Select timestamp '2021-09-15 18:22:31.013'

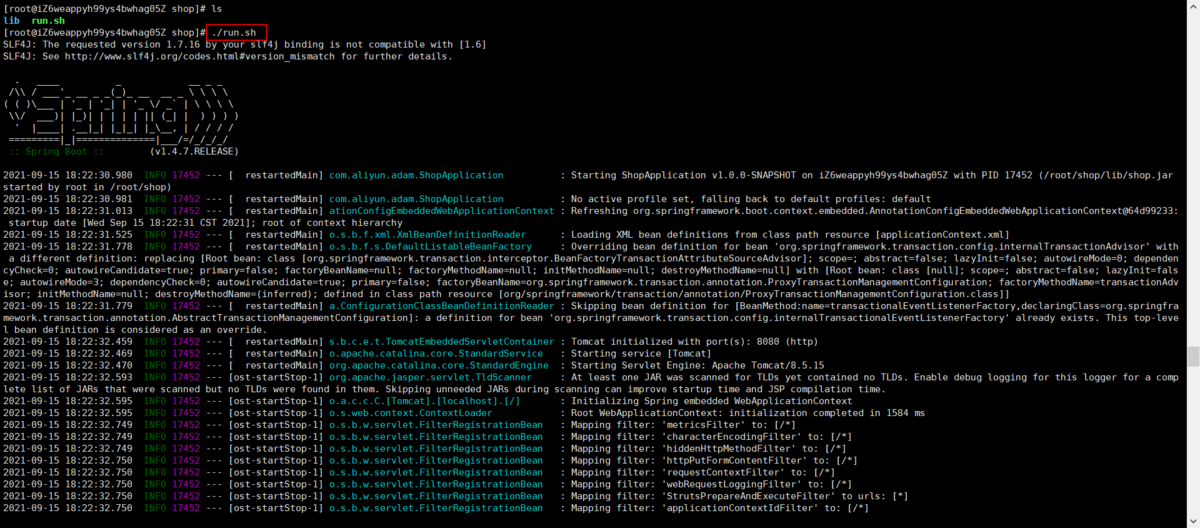click(x=68, y=212)
